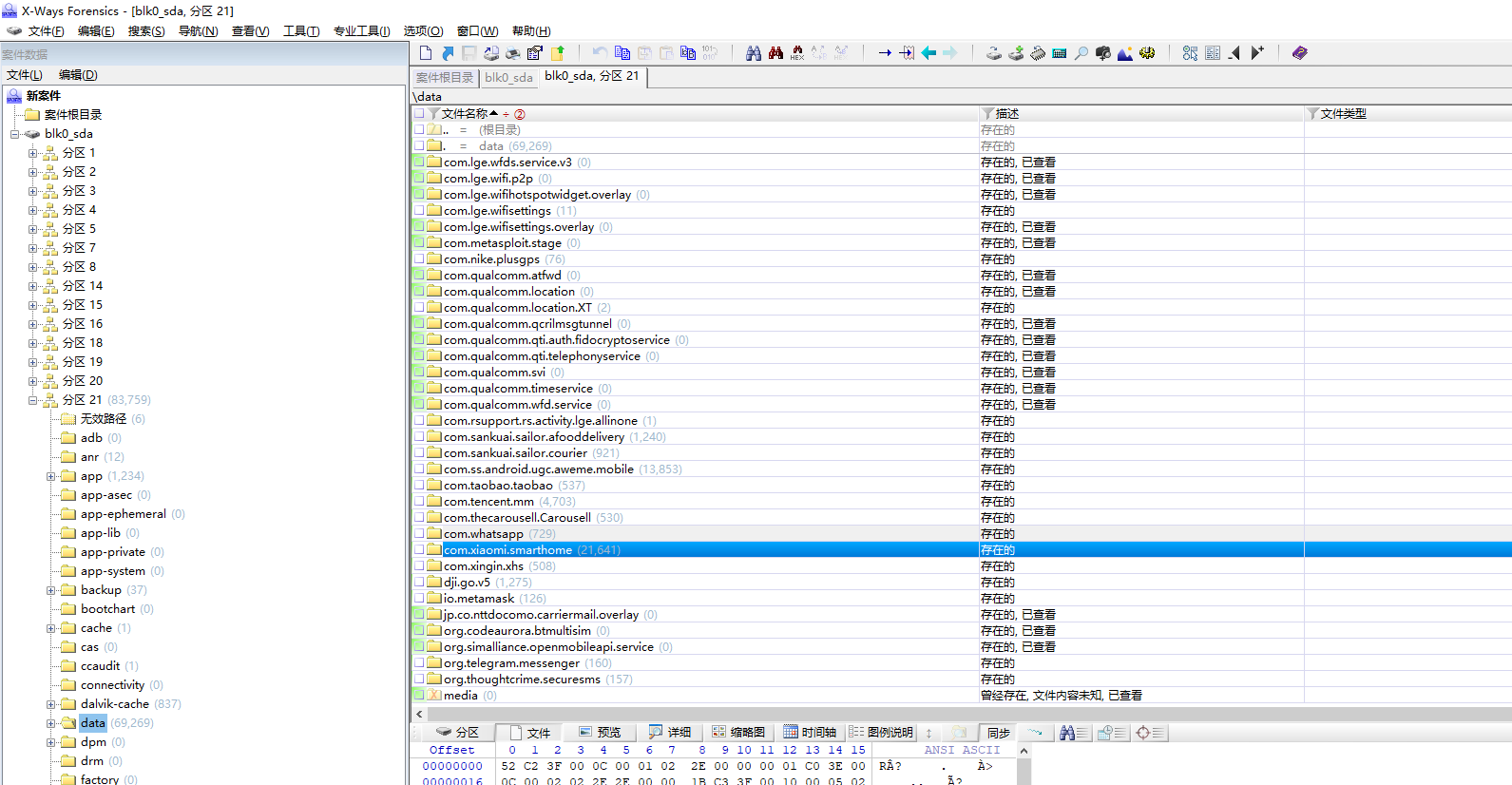Click the simultaneous search binoculars list icon
This screenshot has width=1512, height=785.
tap(1075, 733)
